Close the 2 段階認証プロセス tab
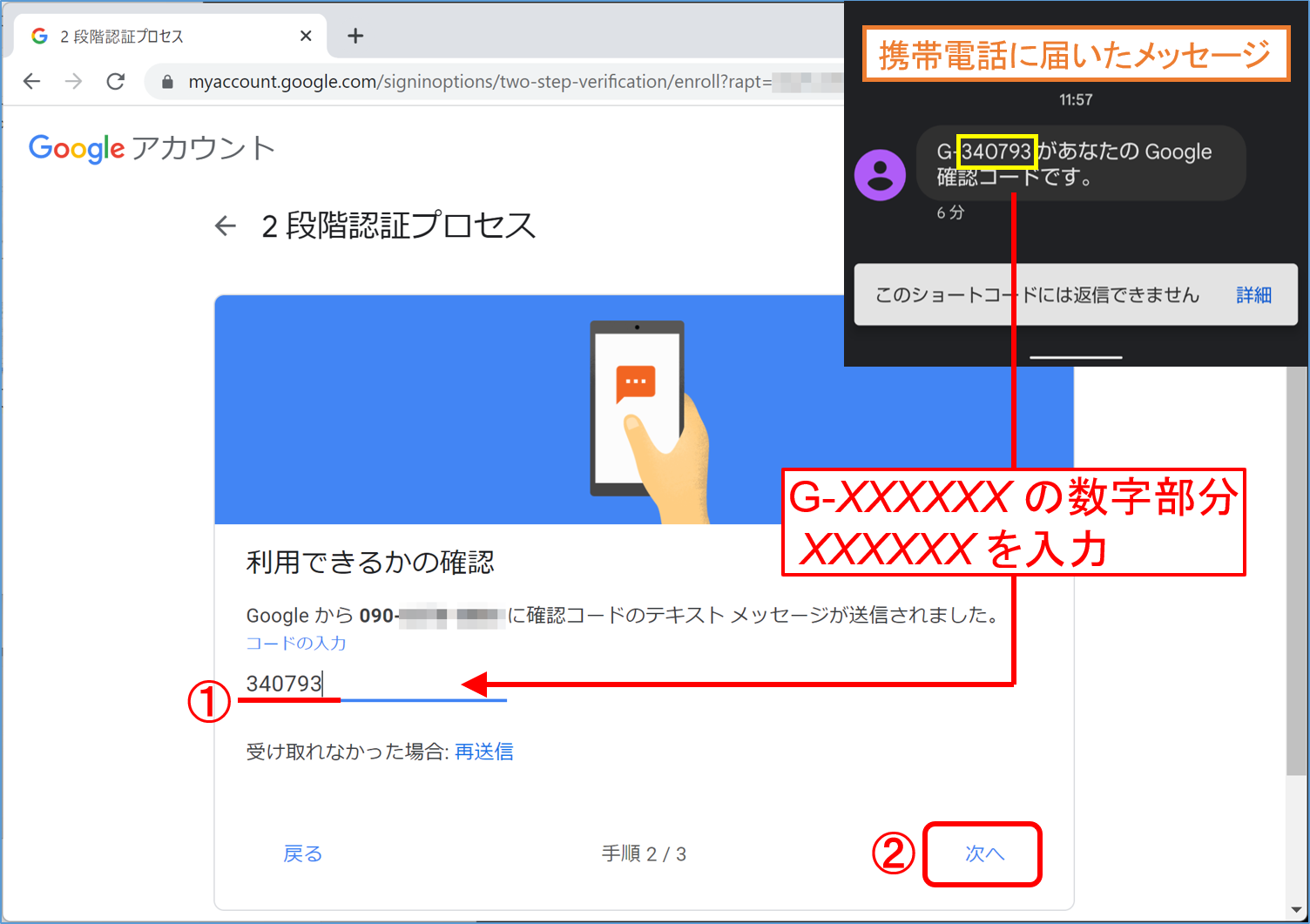The width and height of the screenshot is (1310, 924). [306, 36]
